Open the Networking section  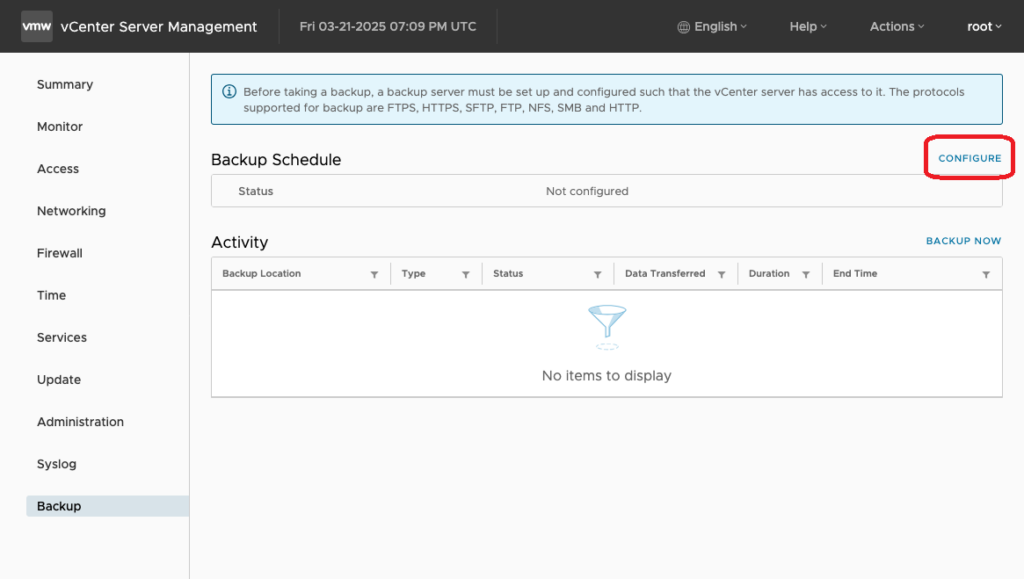71,211
